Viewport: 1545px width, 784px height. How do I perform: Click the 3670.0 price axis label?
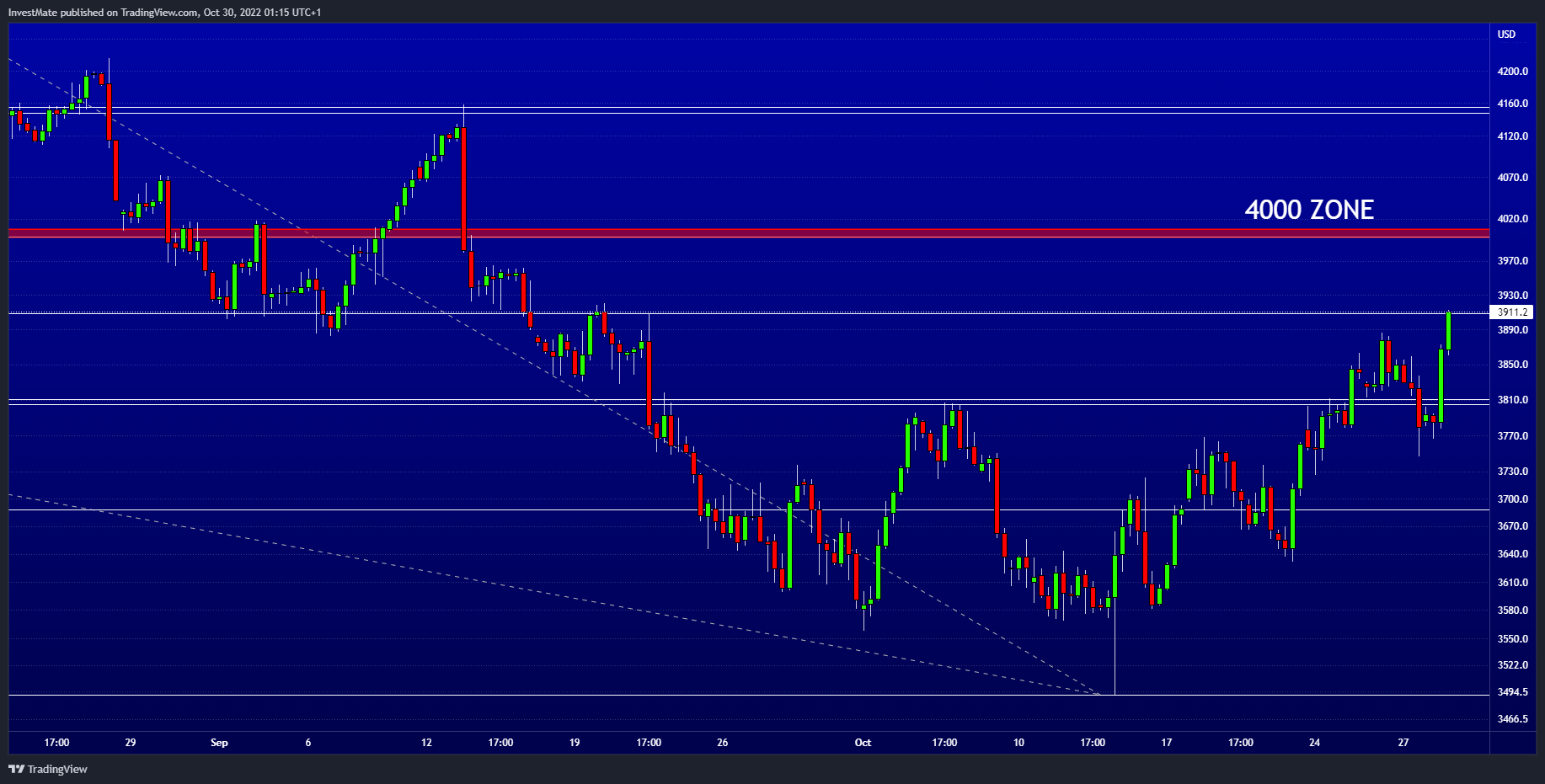(1512, 526)
